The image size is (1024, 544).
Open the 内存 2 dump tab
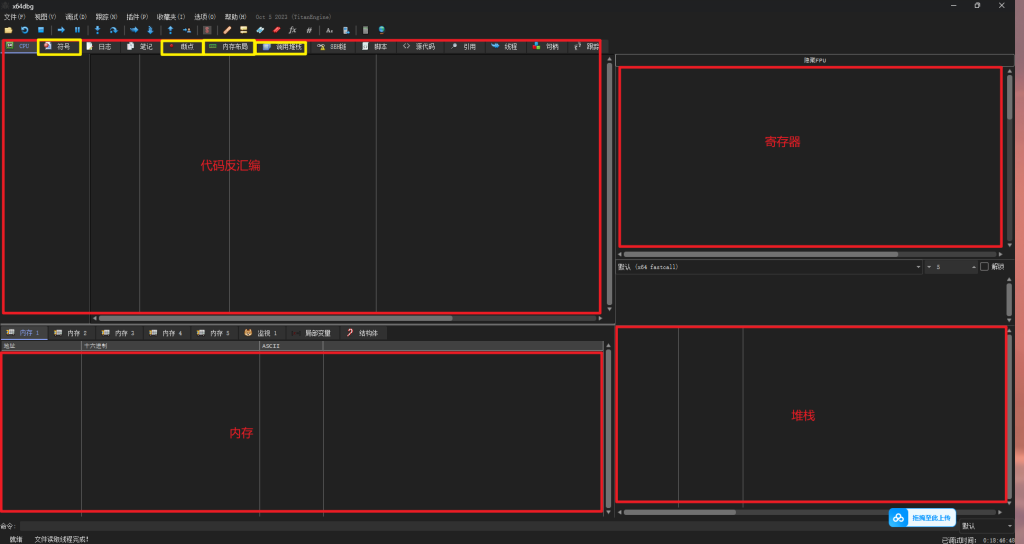tap(71, 332)
